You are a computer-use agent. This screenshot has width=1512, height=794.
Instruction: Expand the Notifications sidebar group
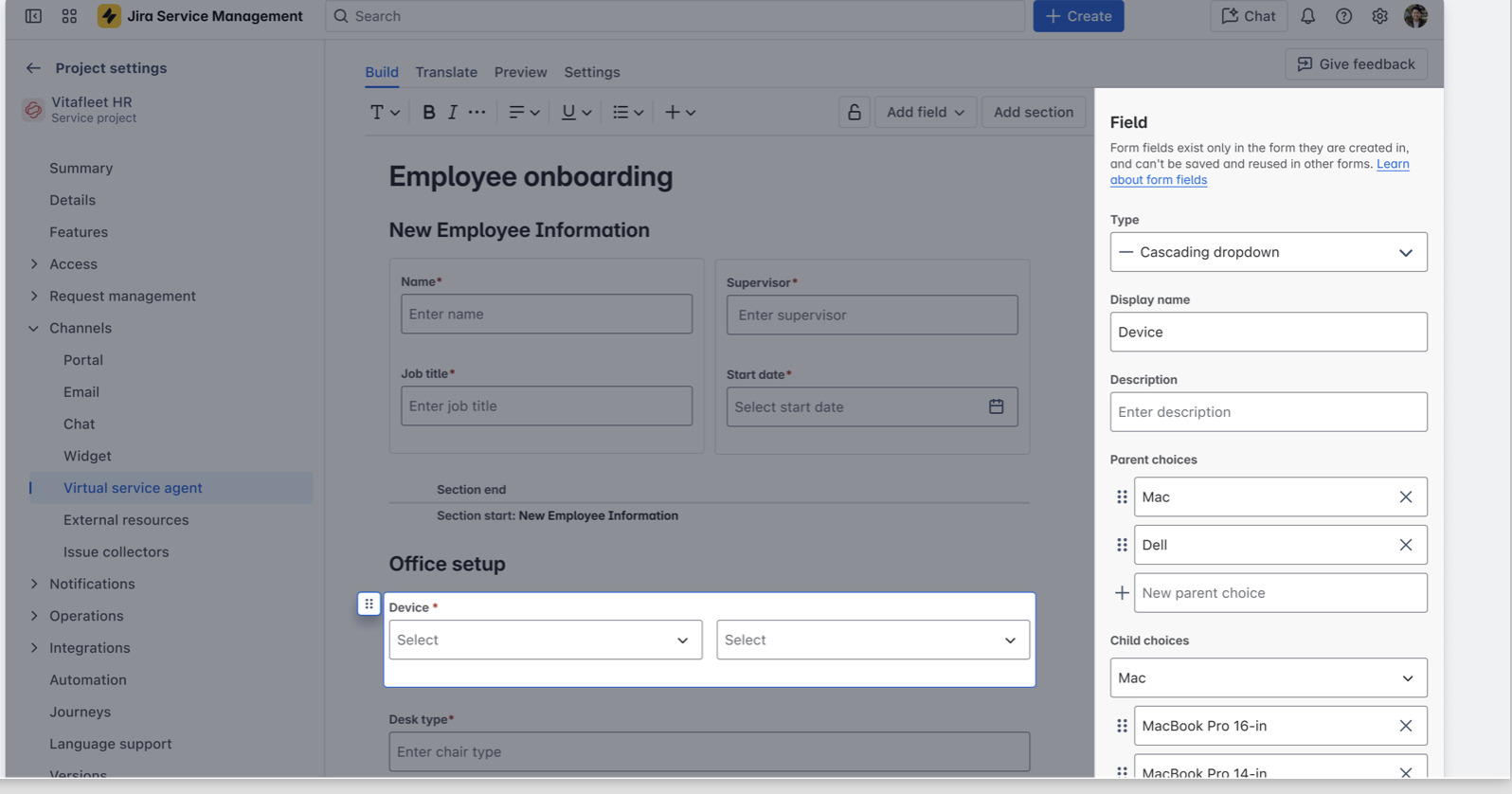coord(33,584)
